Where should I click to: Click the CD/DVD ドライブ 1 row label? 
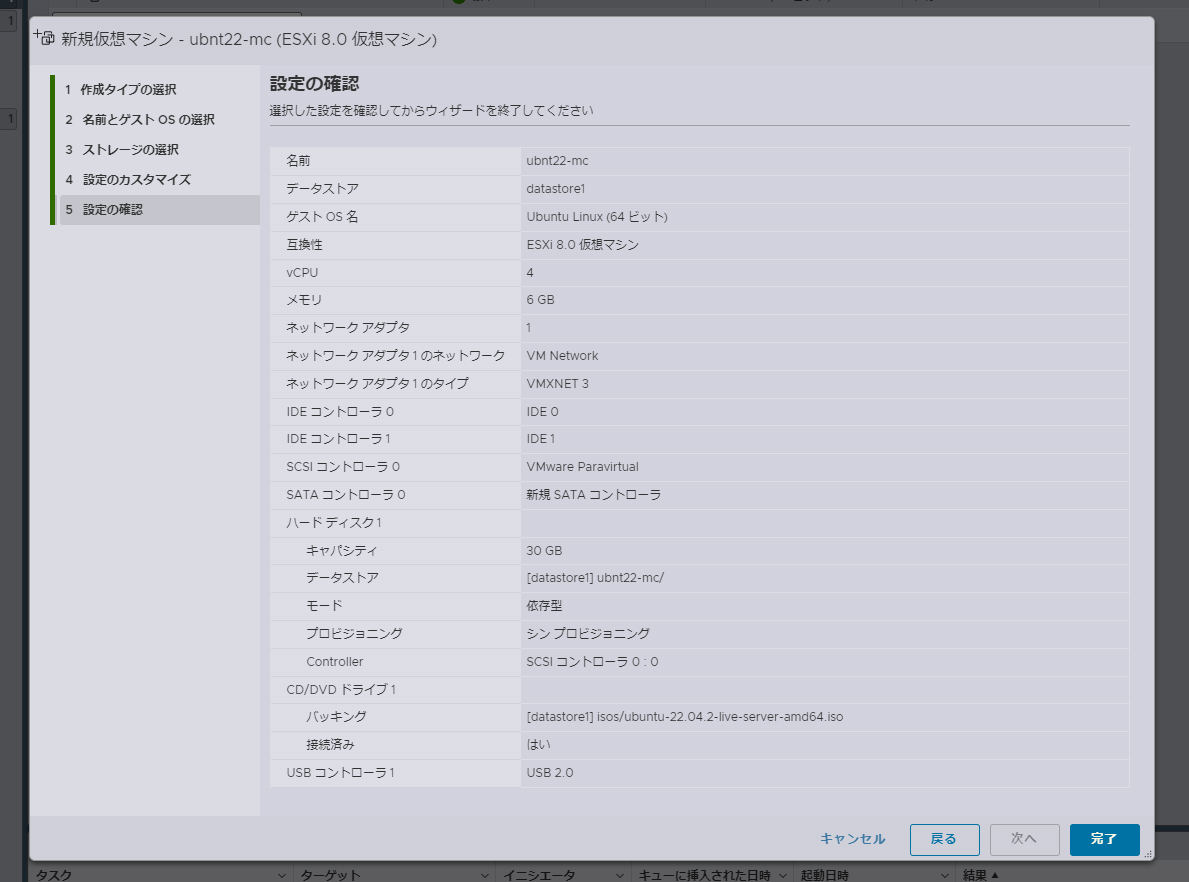point(341,689)
